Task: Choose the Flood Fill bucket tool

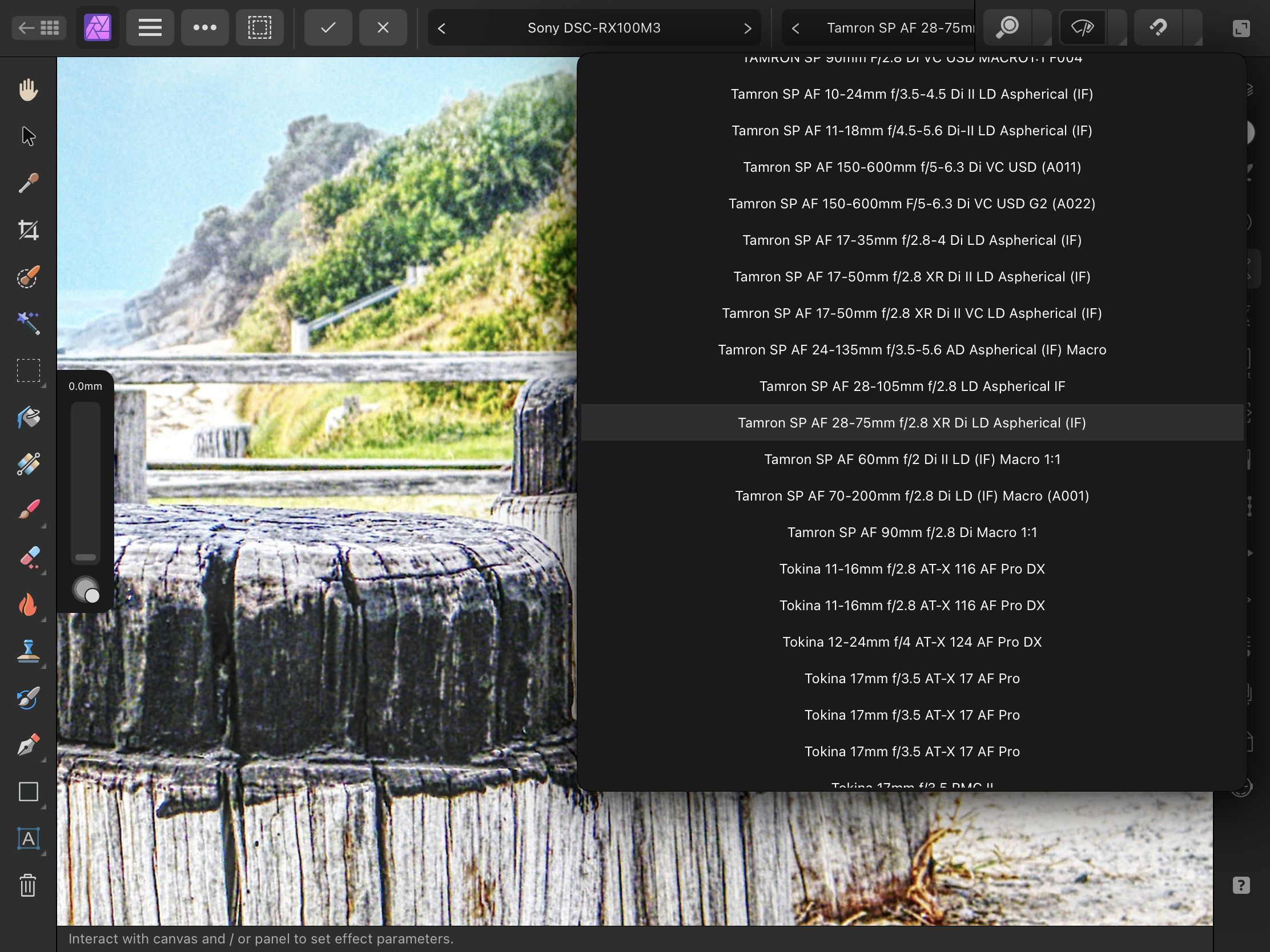Action: [28, 417]
